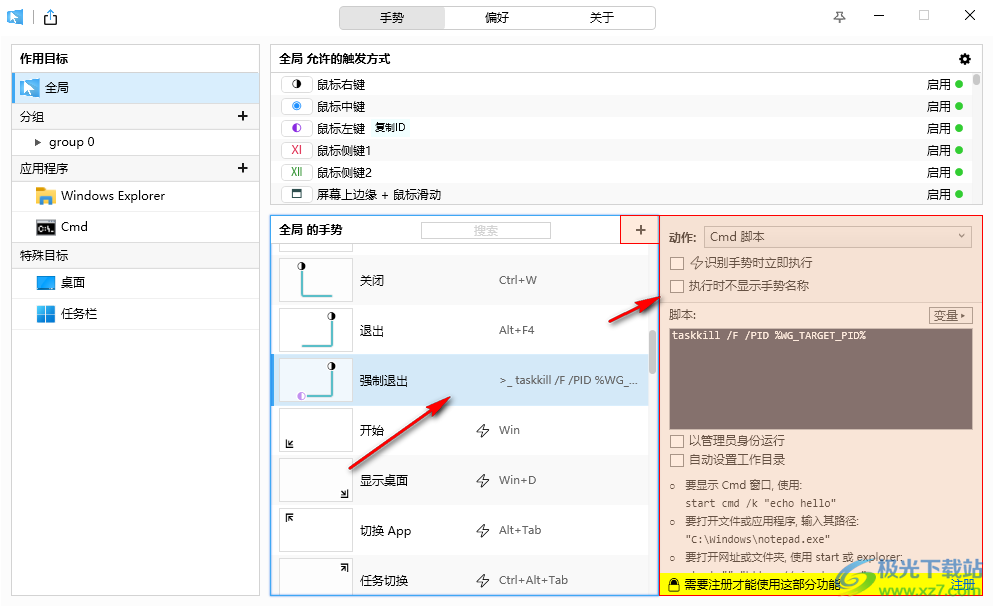This screenshot has width=994, height=607.
Task: Click the share/export icon in title bar
Action: [51, 17]
